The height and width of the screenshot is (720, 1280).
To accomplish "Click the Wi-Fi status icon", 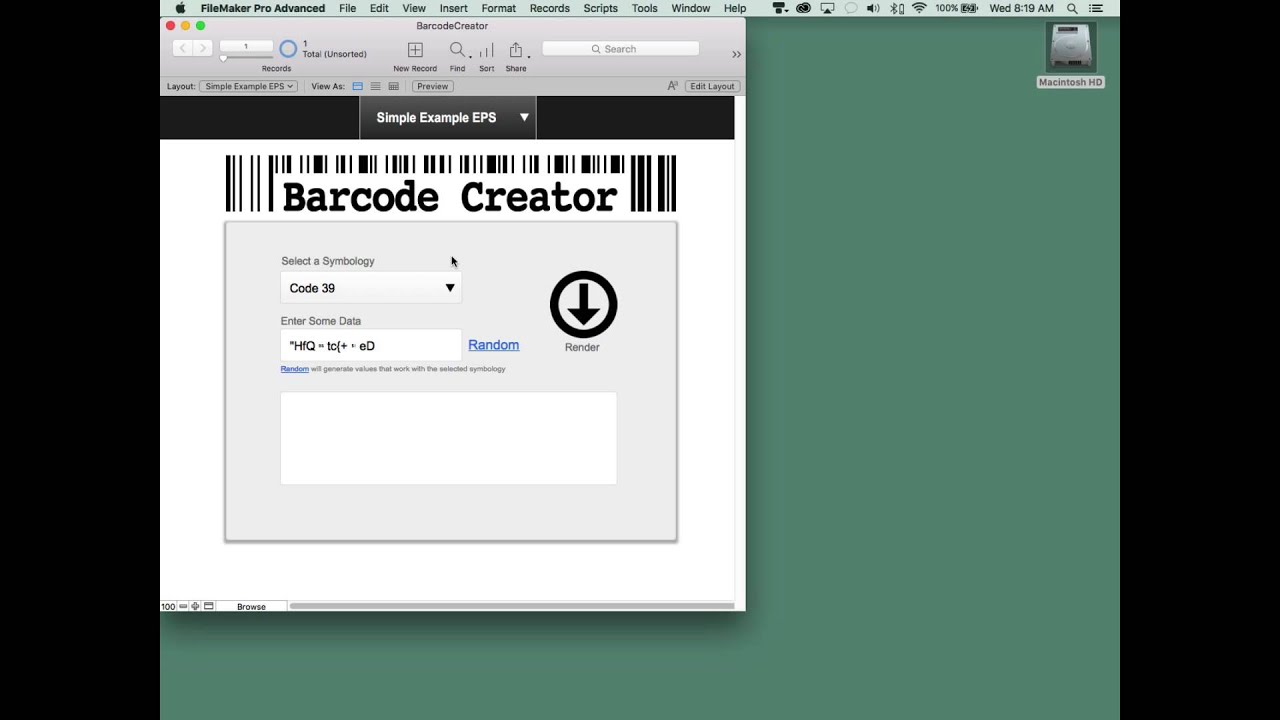I will (919, 8).
